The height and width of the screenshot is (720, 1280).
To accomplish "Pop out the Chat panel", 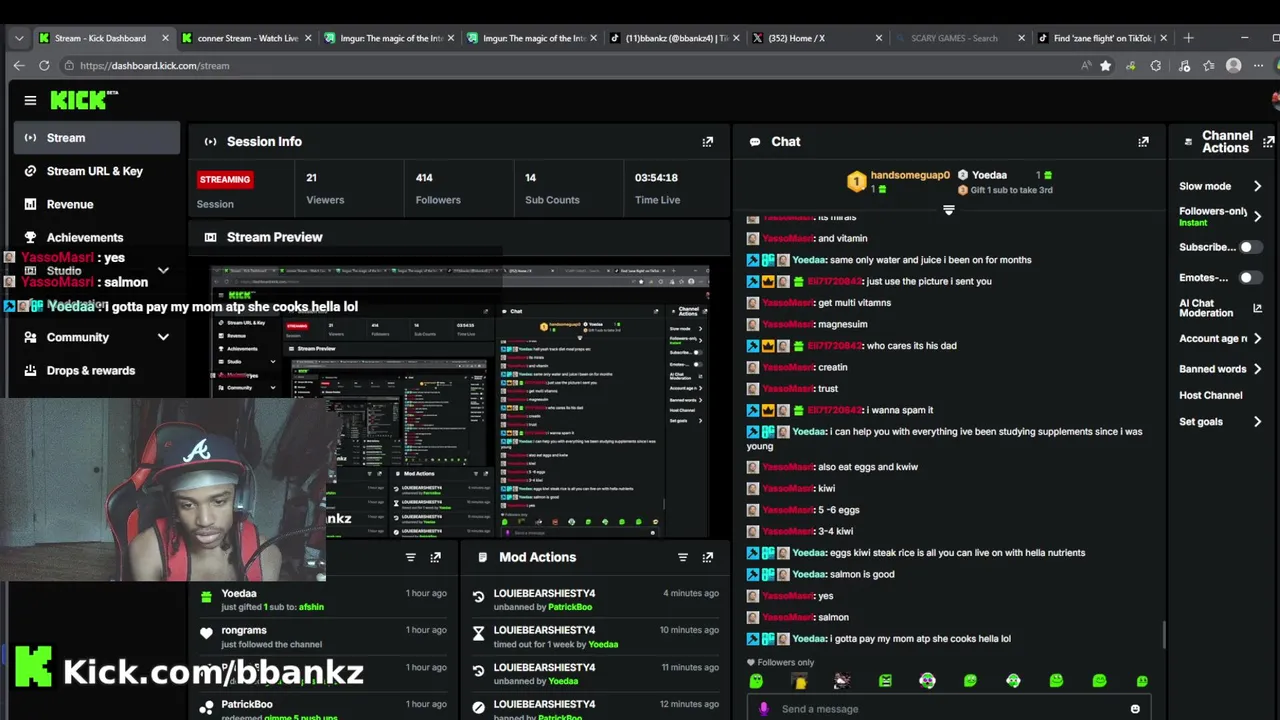I will coord(1143,142).
